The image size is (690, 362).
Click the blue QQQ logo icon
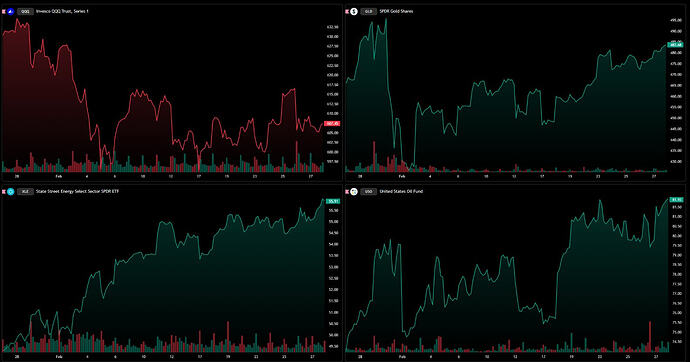11,11
